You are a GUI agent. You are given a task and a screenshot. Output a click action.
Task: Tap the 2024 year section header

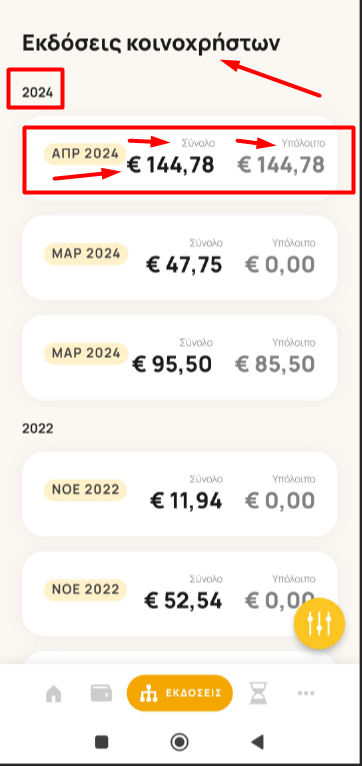tap(38, 92)
